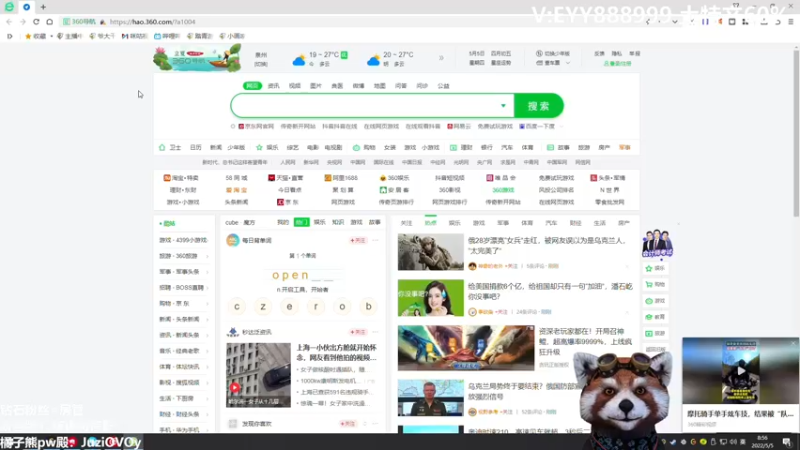Open bookmarks 收藏 dropdown arrow in bookmarks bar
This screenshot has height=450, width=800.
point(52,36)
